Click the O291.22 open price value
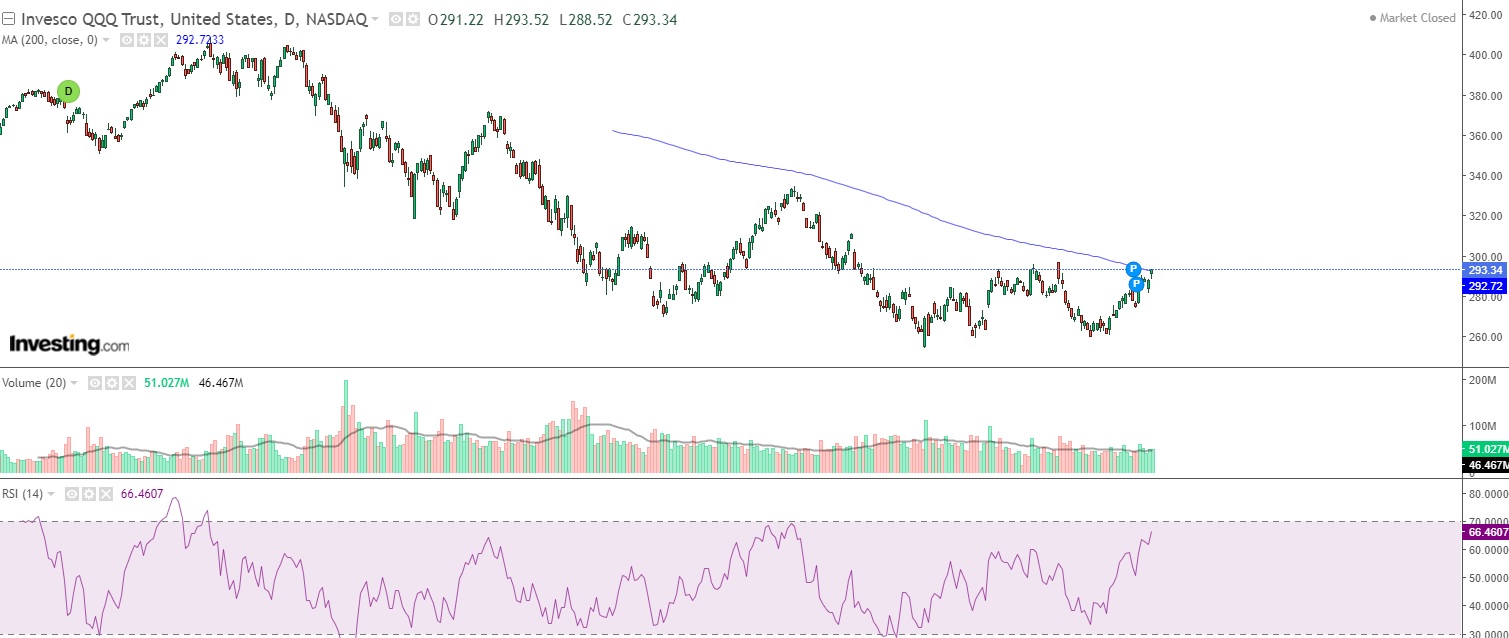Viewport: 1509px width, 638px height. pyautogui.click(x=455, y=19)
